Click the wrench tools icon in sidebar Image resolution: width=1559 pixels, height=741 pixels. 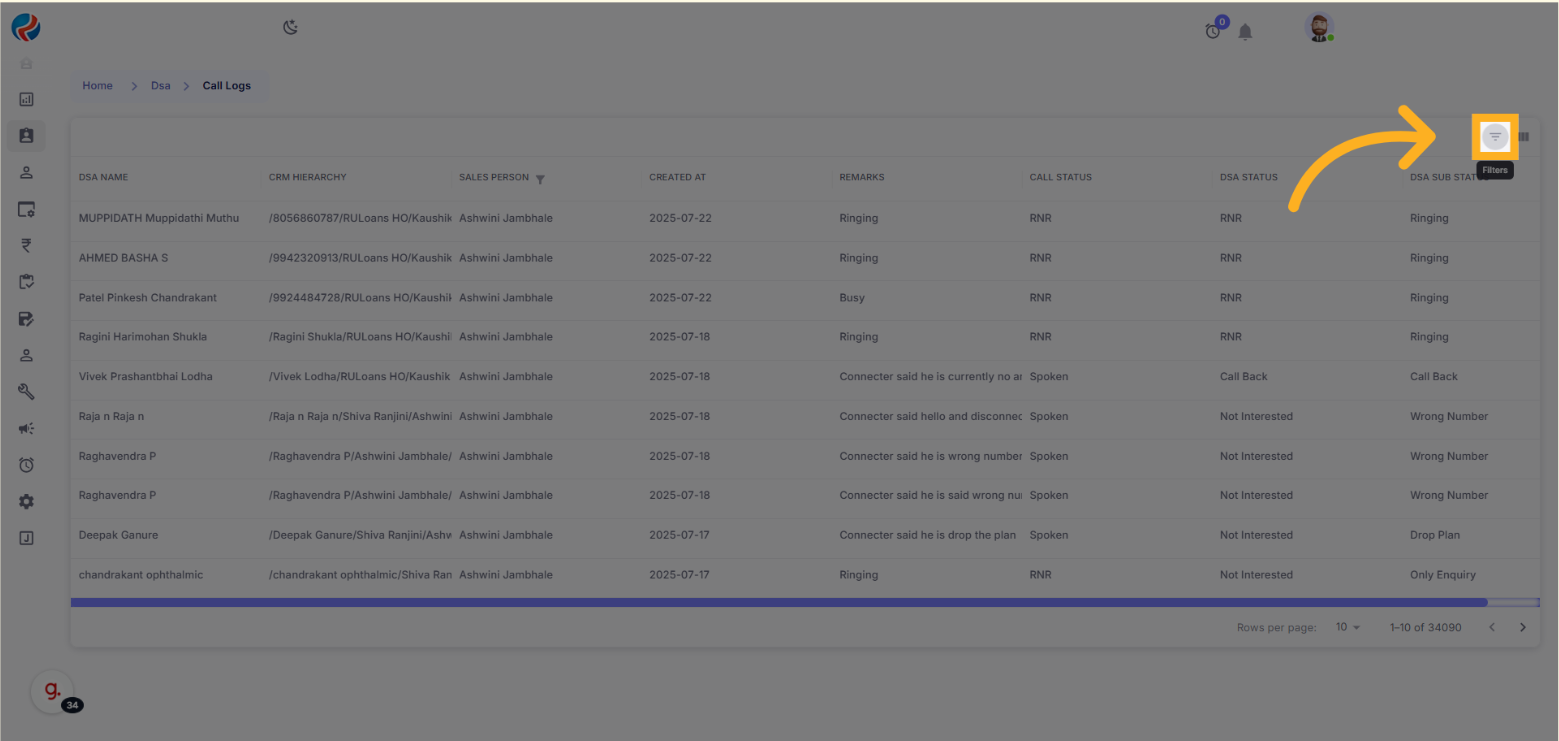coord(27,392)
